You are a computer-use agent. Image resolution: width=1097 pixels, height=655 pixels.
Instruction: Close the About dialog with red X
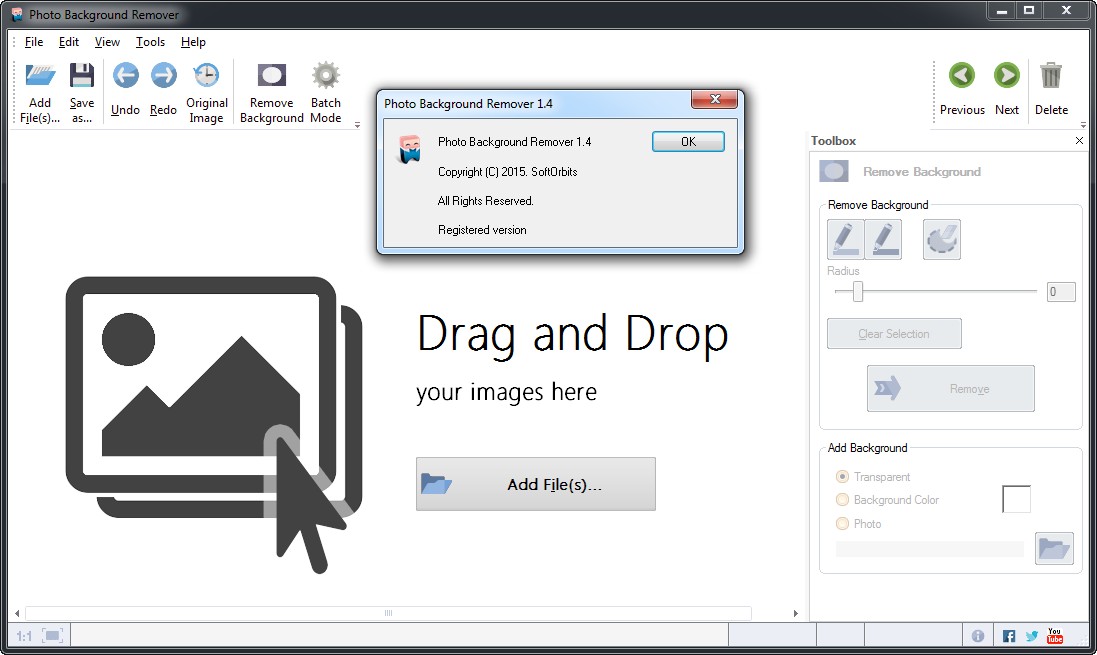[x=714, y=99]
